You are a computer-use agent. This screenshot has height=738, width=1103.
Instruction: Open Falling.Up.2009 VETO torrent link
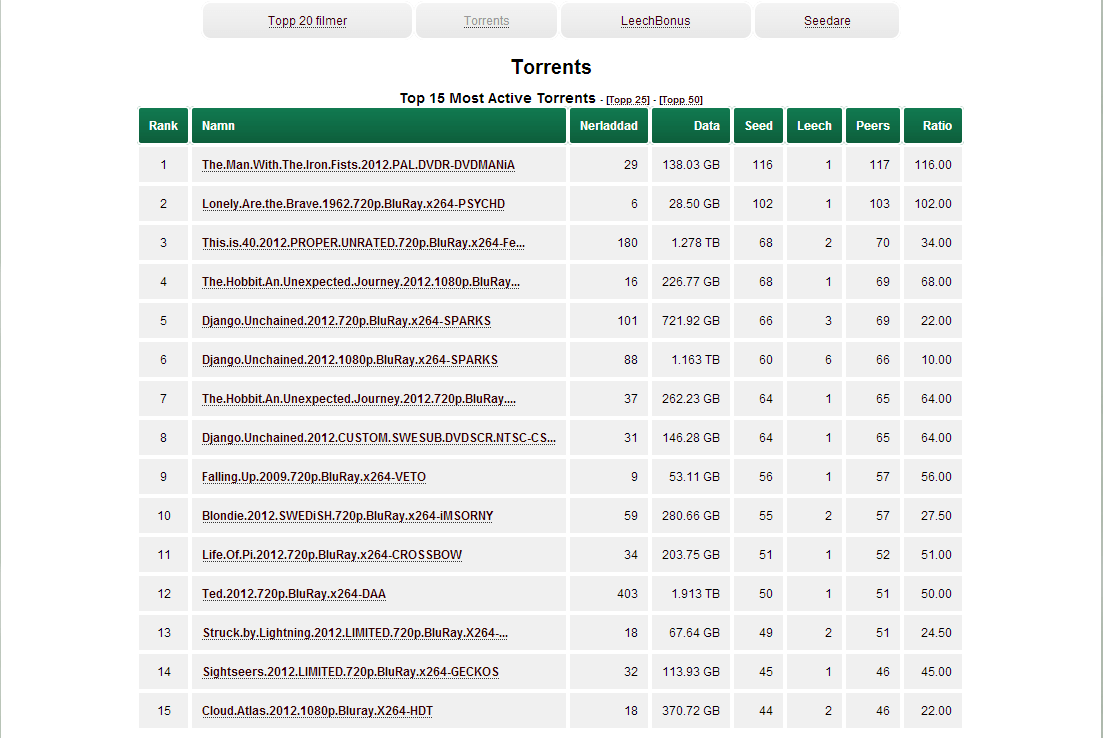(x=314, y=477)
